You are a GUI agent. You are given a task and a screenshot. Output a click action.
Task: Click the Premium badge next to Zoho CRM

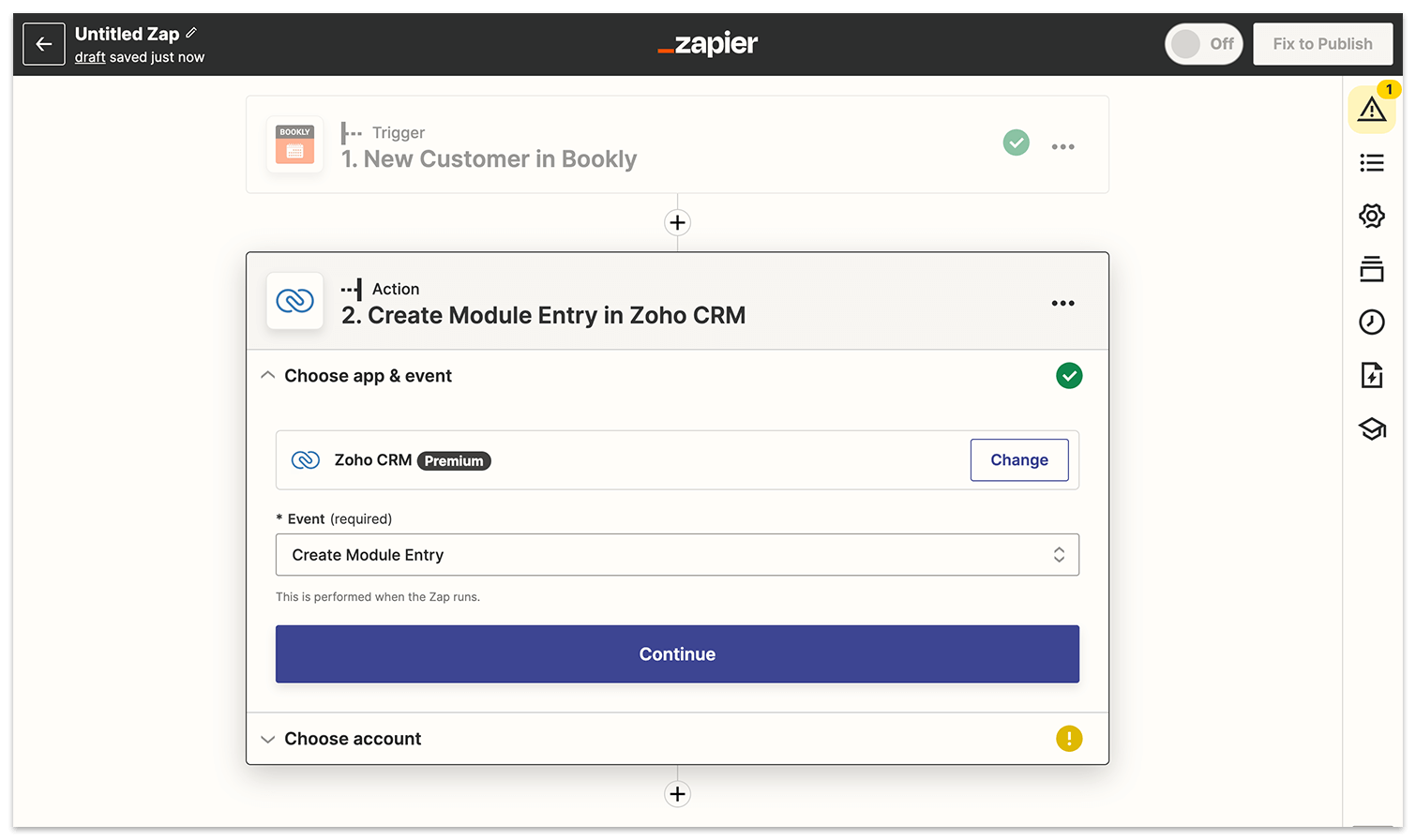(x=454, y=460)
